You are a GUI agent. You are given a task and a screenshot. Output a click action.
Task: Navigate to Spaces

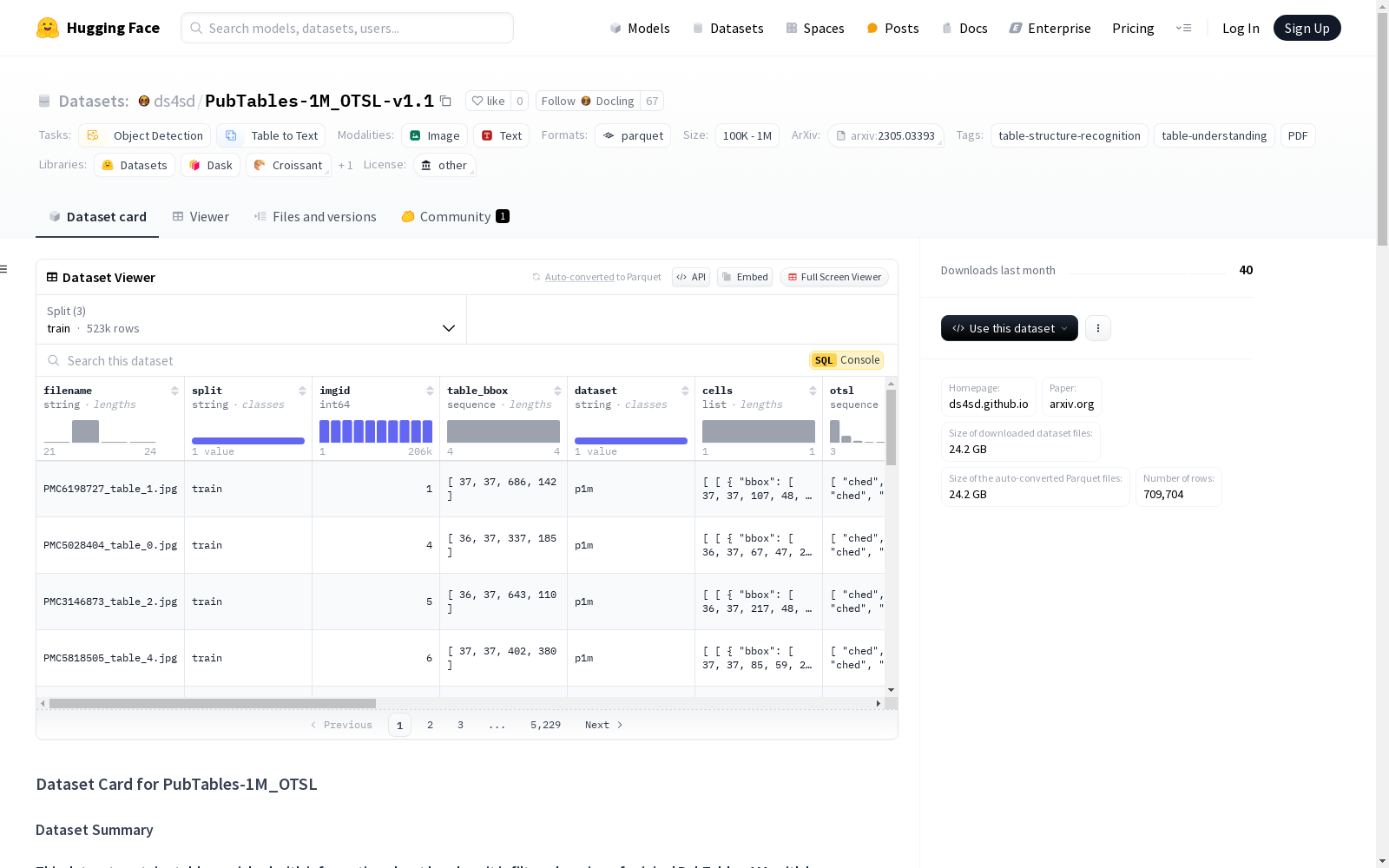(815, 28)
